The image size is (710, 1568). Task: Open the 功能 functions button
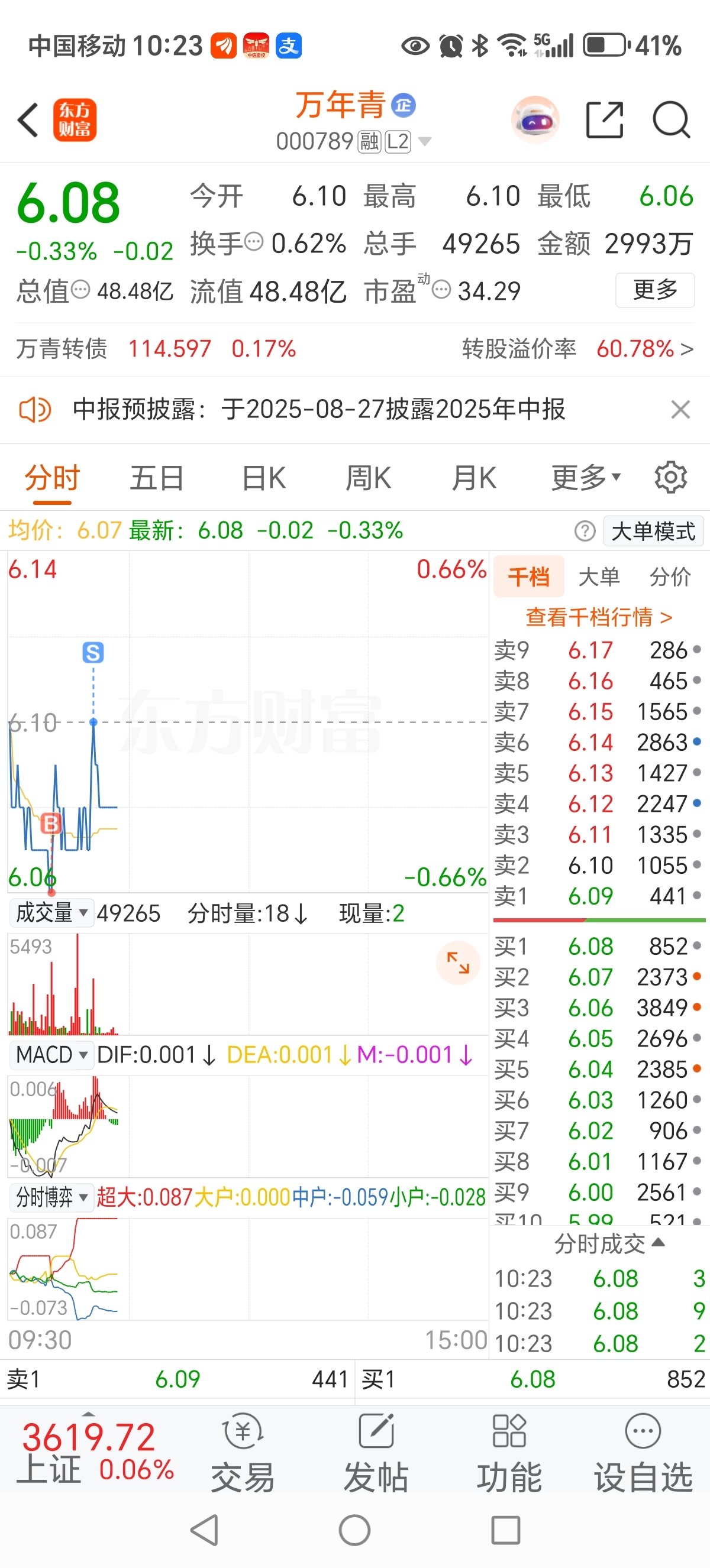pyautogui.click(x=509, y=1452)
